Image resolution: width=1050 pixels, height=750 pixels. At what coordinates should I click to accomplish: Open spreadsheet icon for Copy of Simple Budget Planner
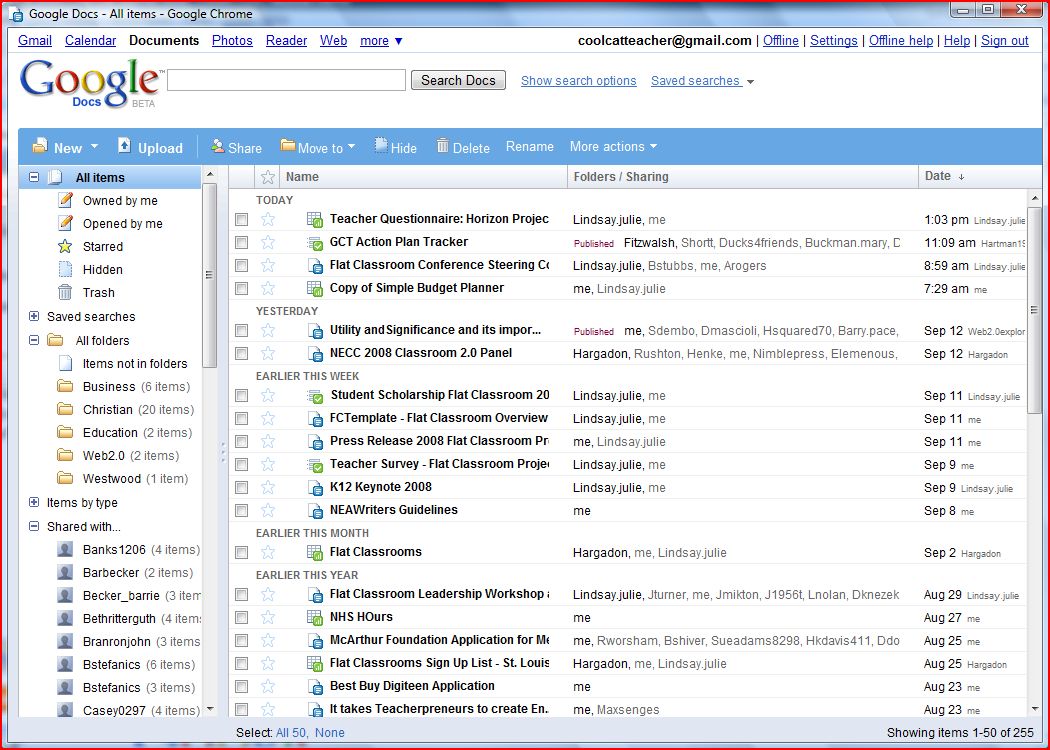(x=315, y=289)
